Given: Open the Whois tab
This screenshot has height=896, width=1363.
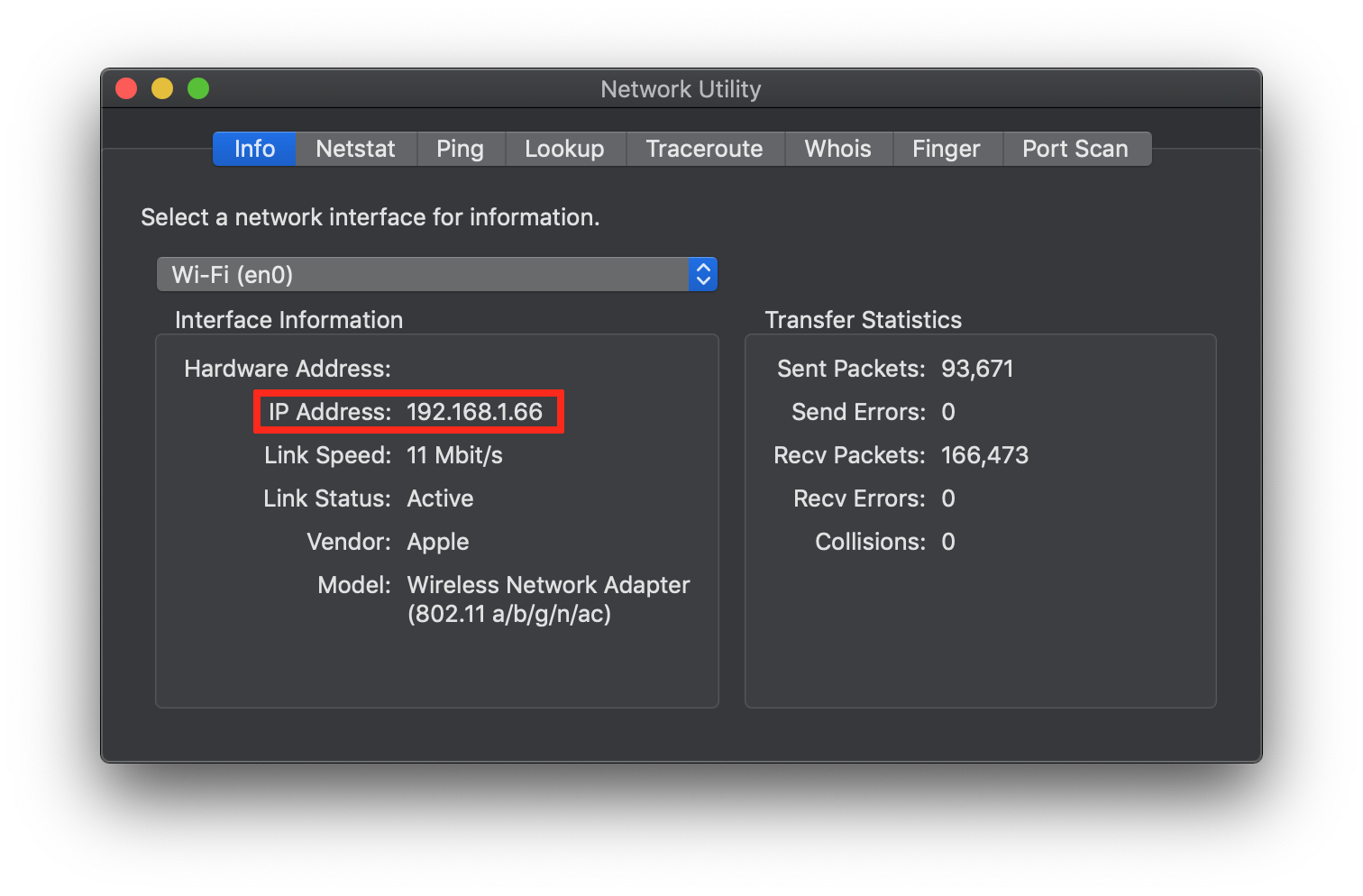Looking at the screenshot, I should coord(837,148).
